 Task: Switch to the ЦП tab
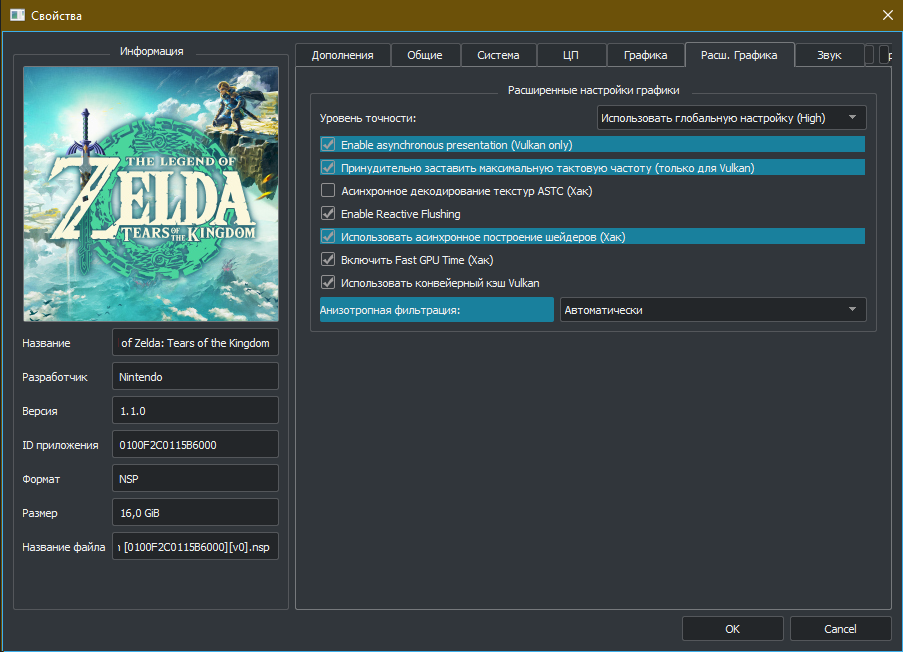[571, 55]
